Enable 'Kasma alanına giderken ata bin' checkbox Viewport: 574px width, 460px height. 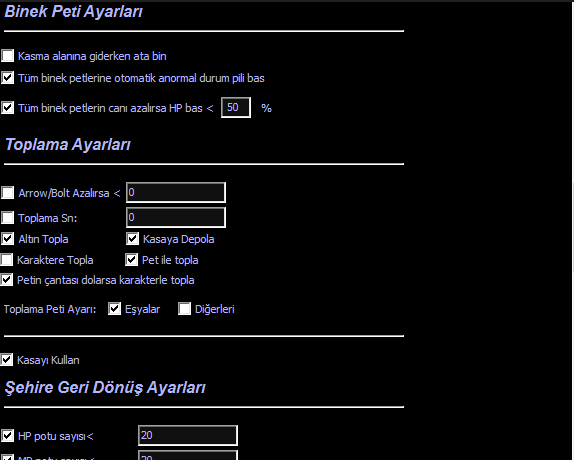[7, 56]
